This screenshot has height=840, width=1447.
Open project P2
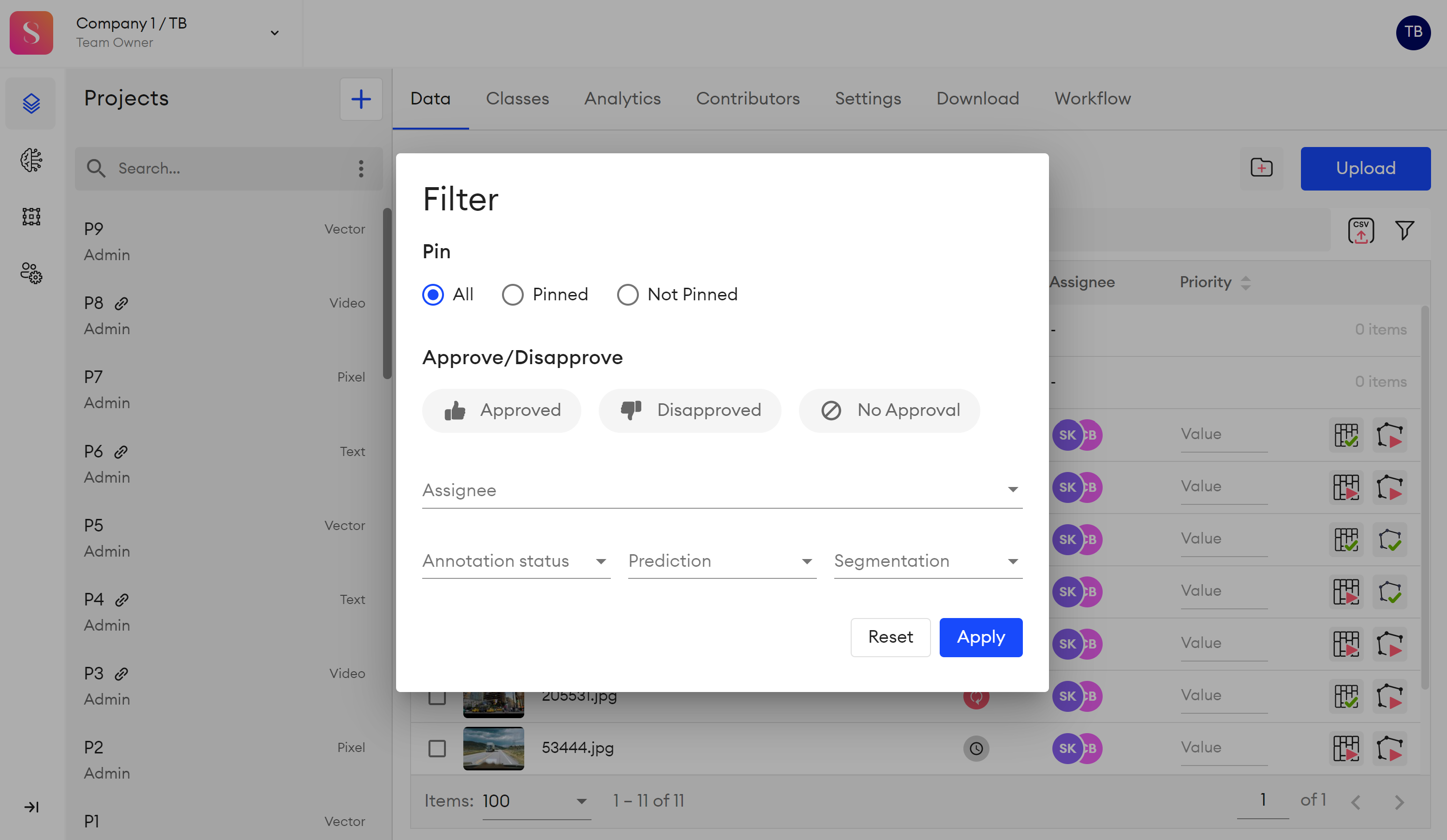pyautogui.click(x=224, y=760)
